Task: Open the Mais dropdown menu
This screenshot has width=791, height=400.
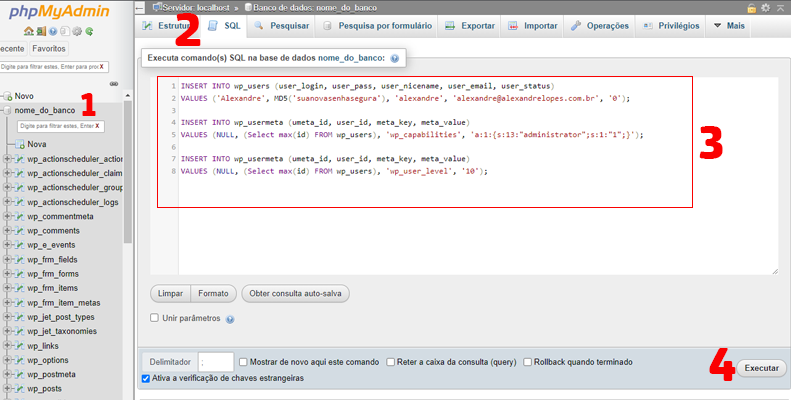Action: pyautogui.click(x=728, y=25)
